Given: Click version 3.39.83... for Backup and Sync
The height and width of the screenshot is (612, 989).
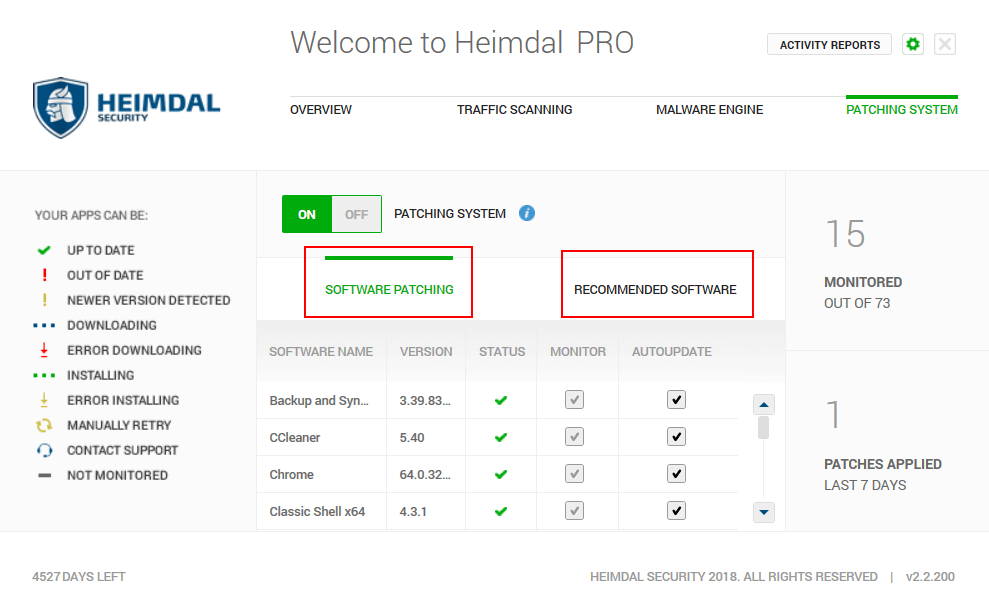Looking at the screenshot, I should click(425, 401).
